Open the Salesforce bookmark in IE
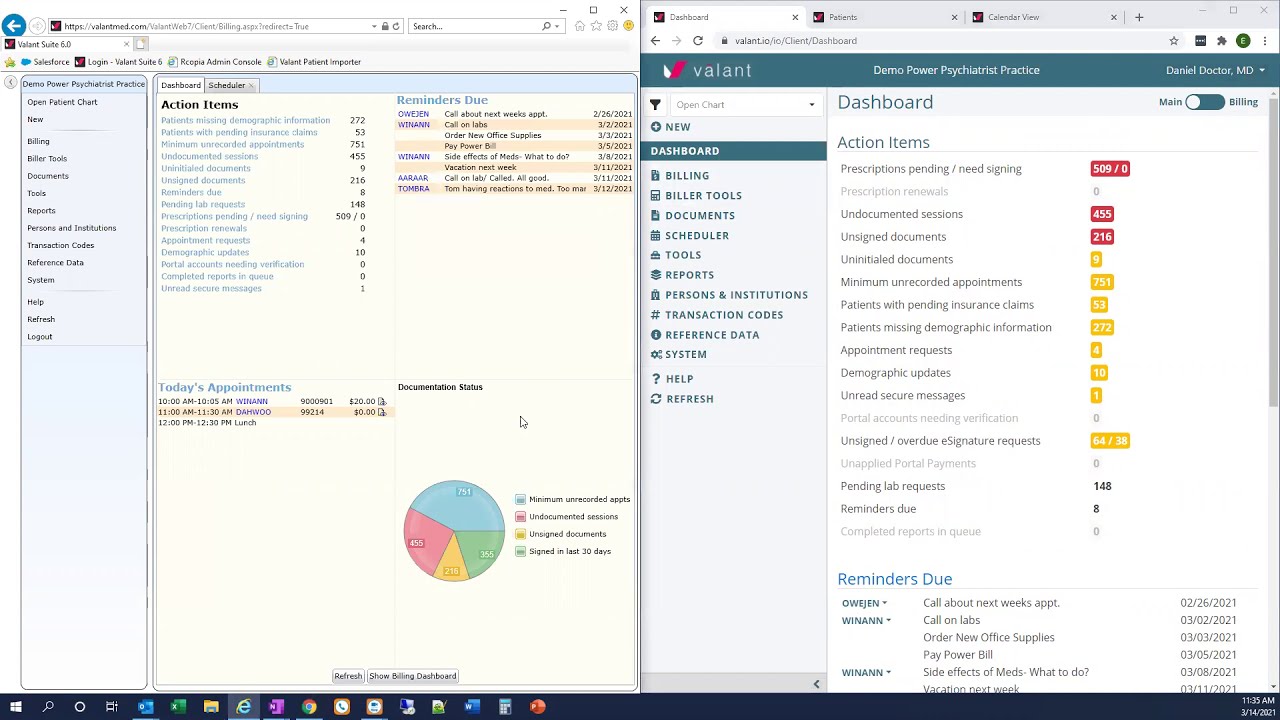This screenshot has height=720, width=1280. pyautogui.click(x=45, y=62)
